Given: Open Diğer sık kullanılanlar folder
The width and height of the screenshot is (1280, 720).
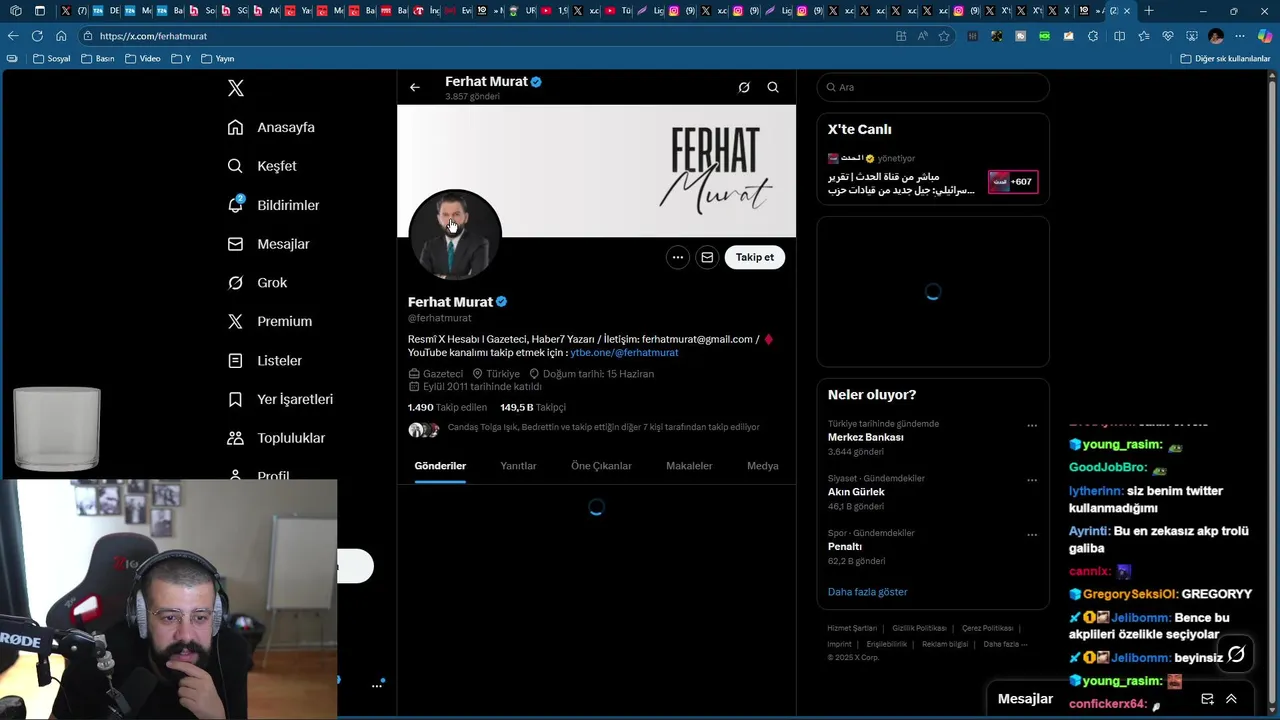Looking at the screenshot, I should 1225,59.
